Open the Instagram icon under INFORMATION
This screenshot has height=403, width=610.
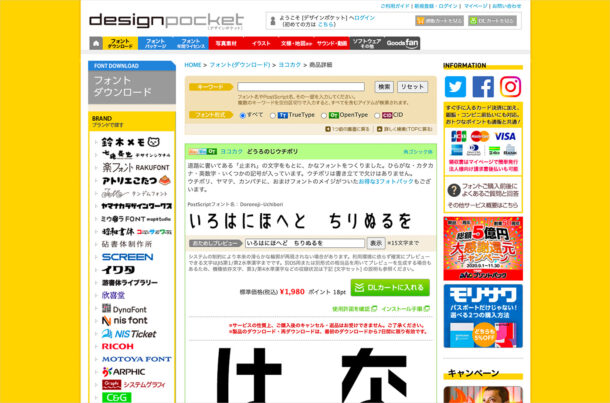click(510, 87)
